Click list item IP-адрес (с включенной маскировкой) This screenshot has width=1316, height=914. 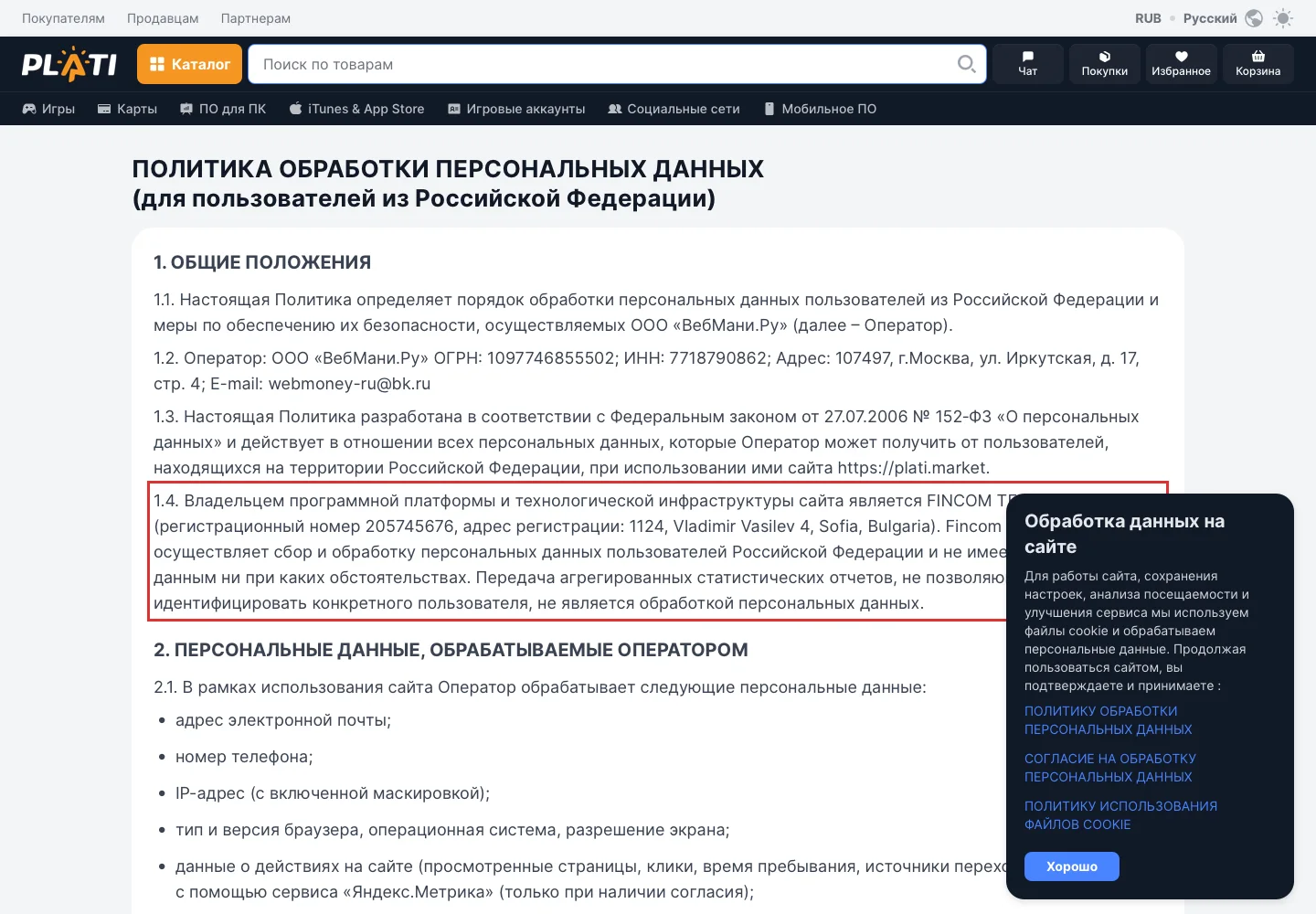pyautogui.click(x=333, y=793)
